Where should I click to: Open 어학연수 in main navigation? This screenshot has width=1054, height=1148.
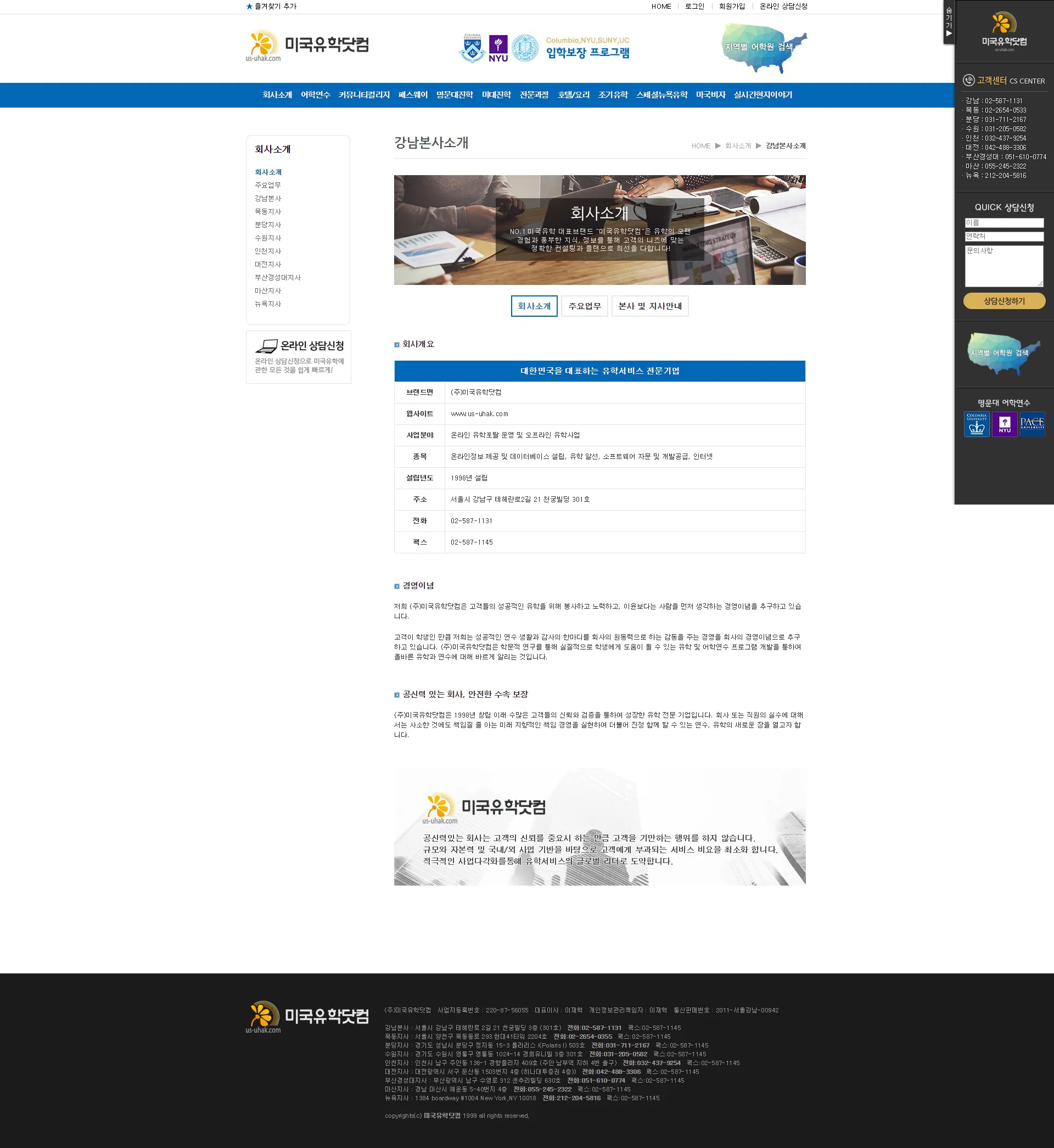tap(316, 95)
